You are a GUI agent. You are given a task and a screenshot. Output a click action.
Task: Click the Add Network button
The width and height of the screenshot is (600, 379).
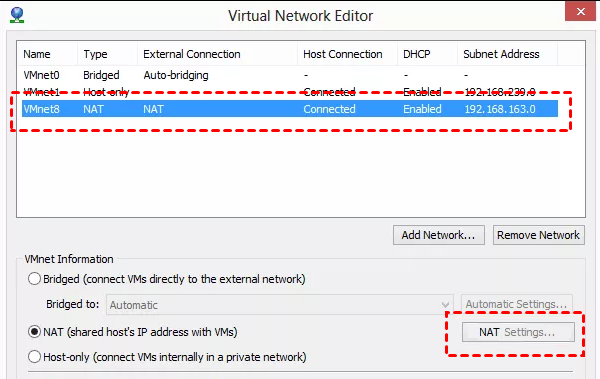click(x=439, y=235)
